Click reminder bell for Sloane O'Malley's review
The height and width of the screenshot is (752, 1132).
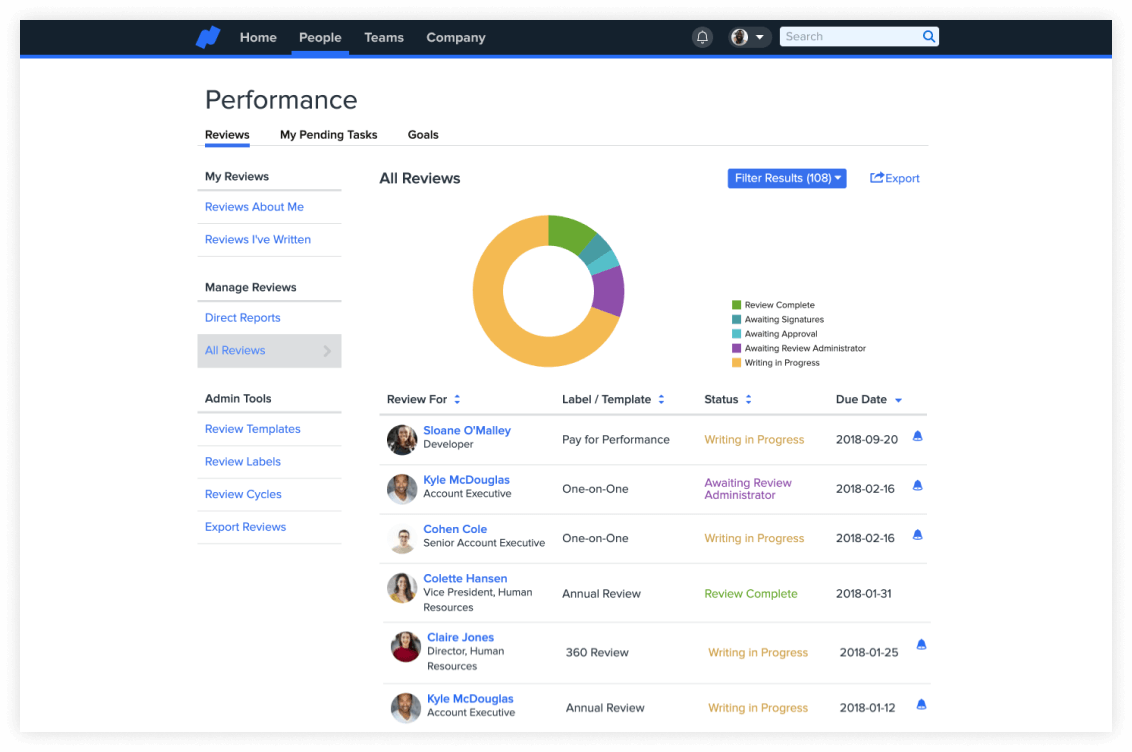(917, 437)
